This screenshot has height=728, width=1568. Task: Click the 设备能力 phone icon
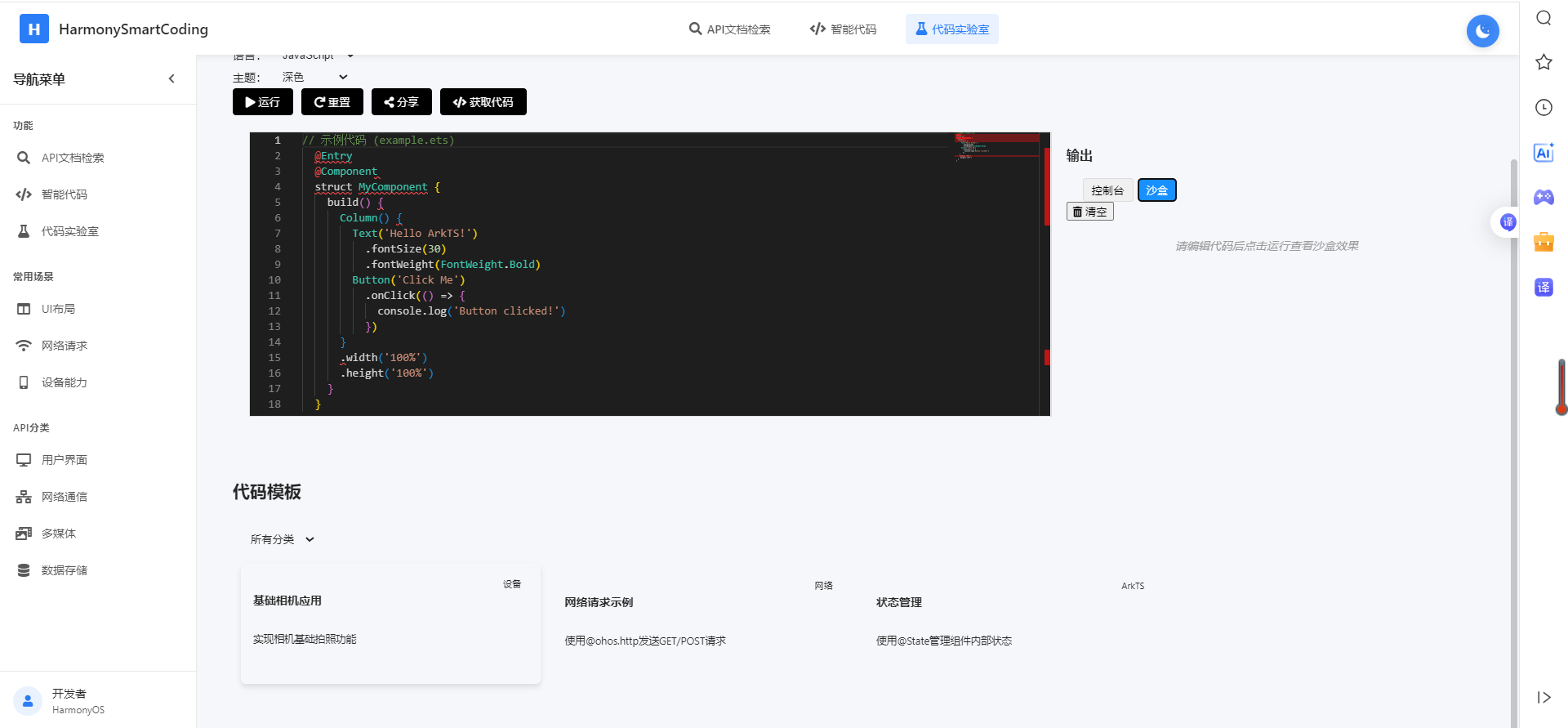24,382
